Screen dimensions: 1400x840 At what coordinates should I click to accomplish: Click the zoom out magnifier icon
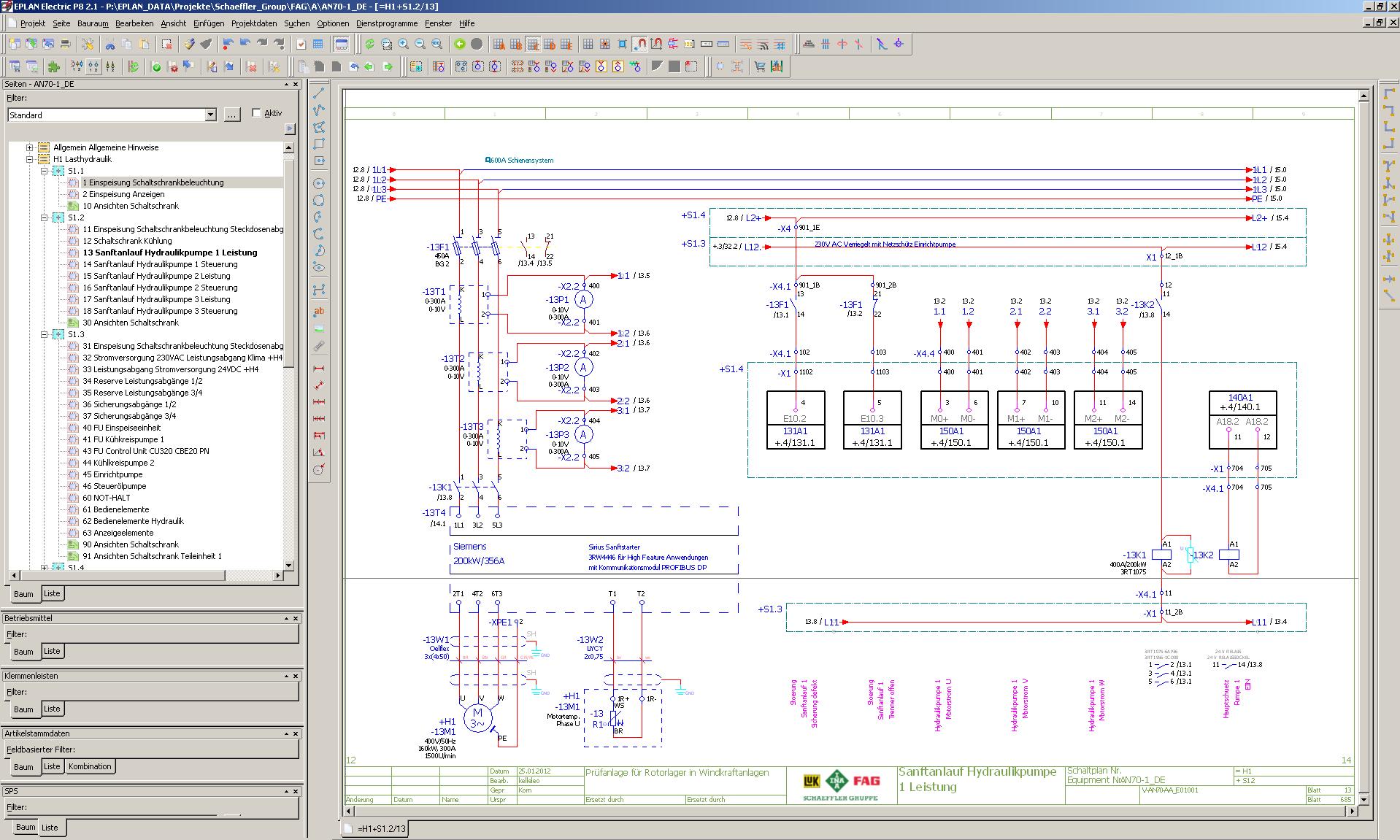tap(420, 44)
